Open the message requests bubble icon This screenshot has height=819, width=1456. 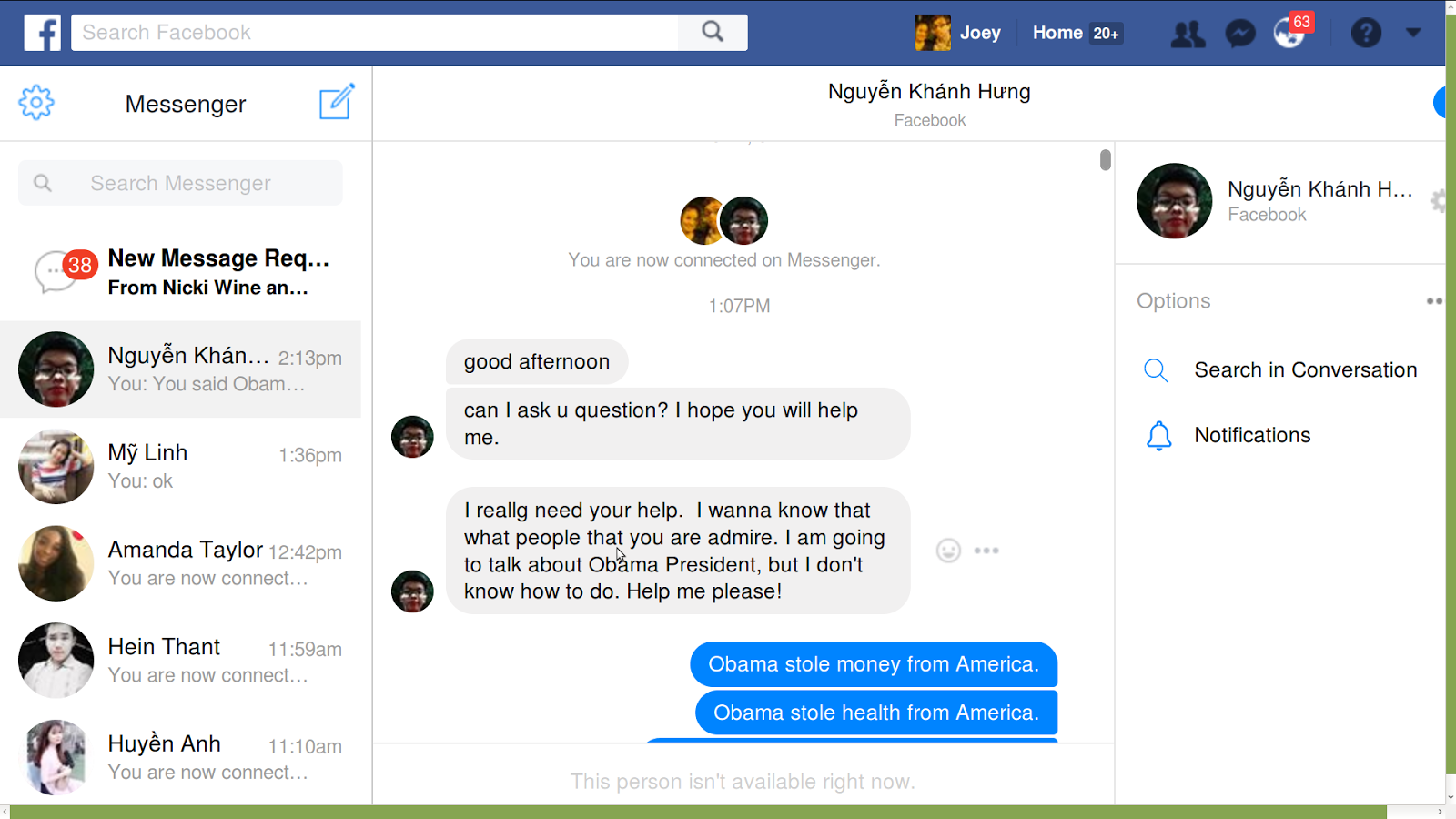coord(56,272)
